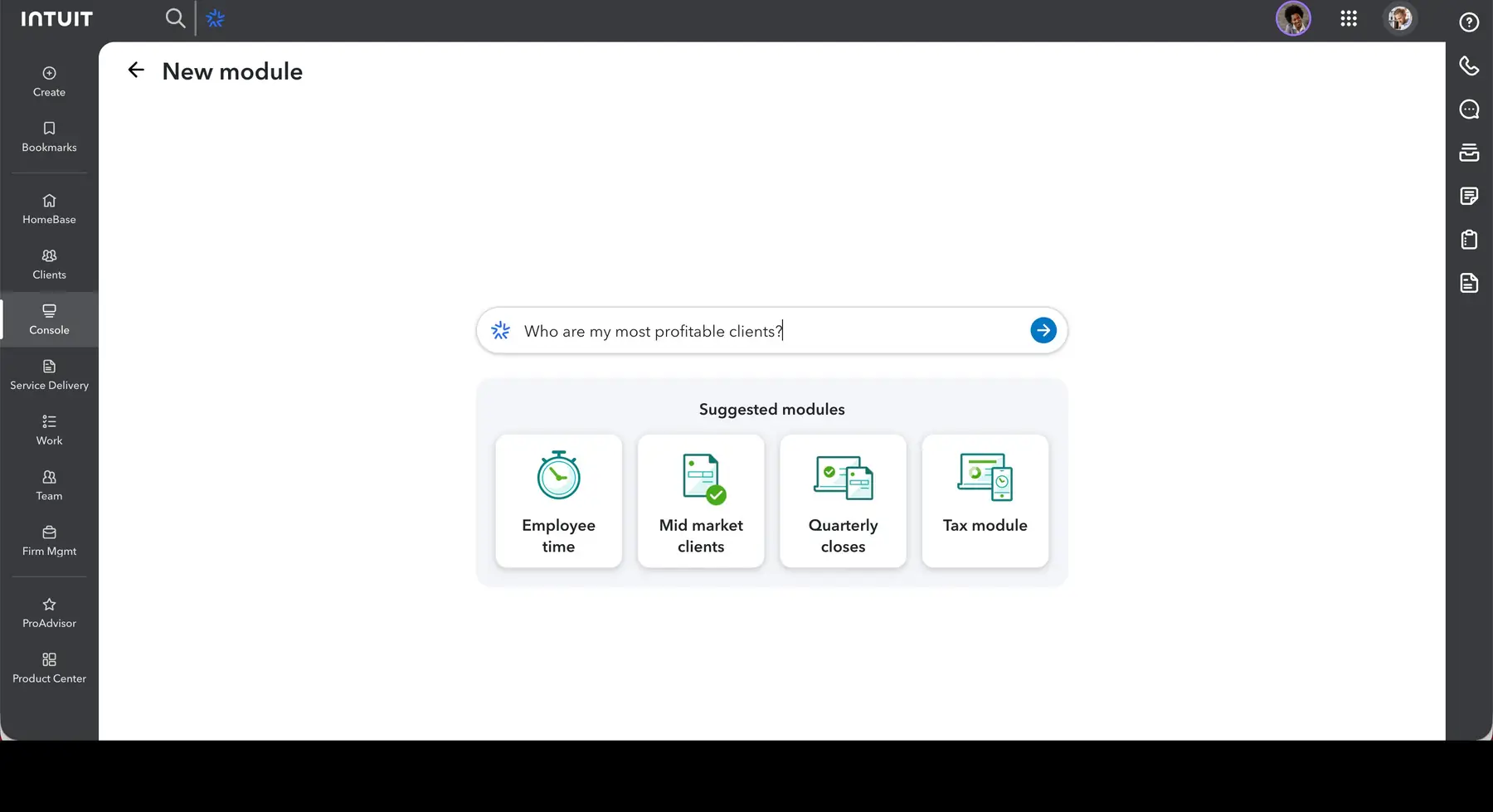
Task: Open the notes icon in right rail
Action: pyautogui.click(x=1469, y=197)
